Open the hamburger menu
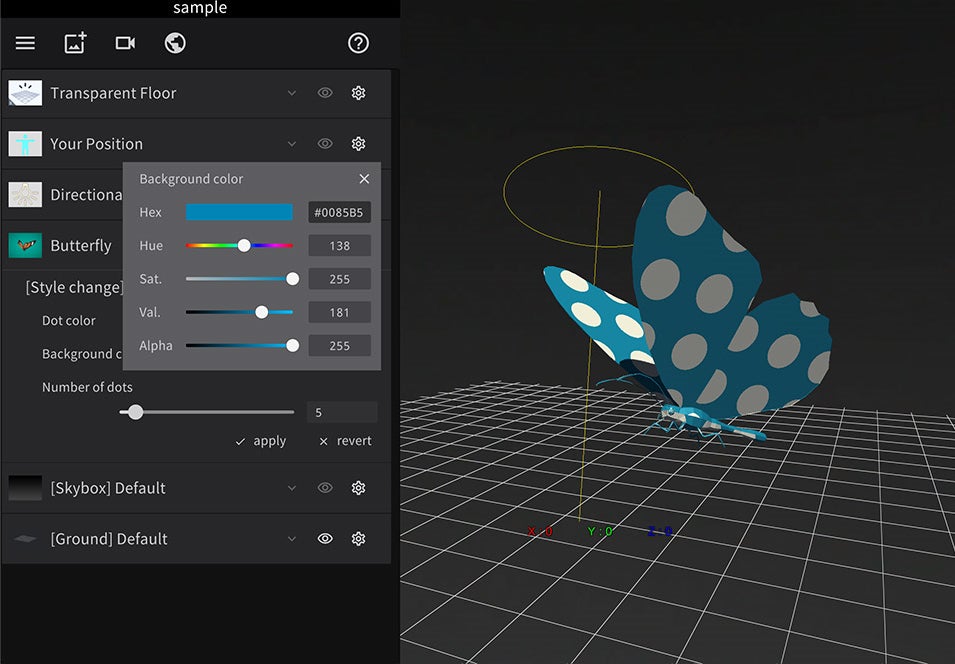955x664 pixels. 25,43
